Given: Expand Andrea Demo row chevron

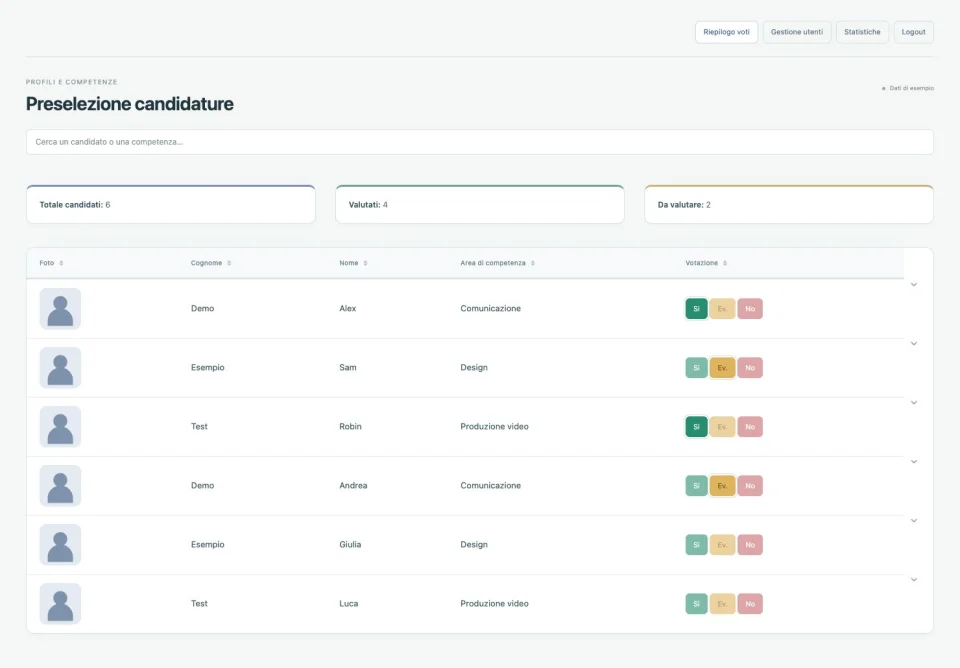Looking at the screenshot, I should (x=913, y=462).
